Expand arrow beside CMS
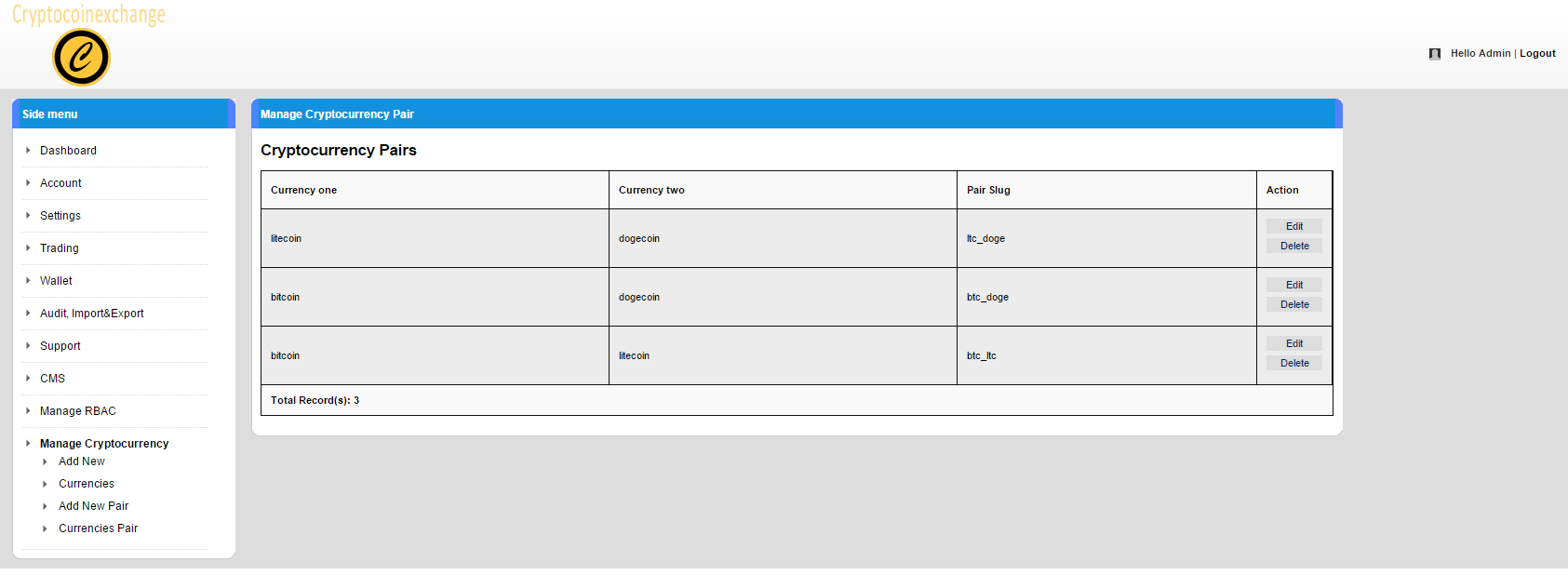The height and width of the screenshot is (575, 1568). (x=28, y=378)
